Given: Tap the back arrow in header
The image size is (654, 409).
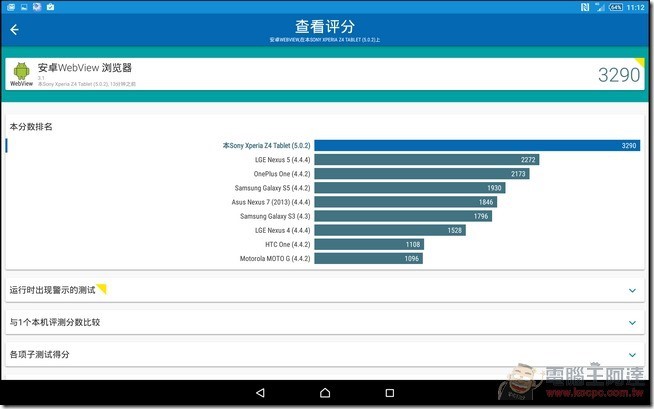Looking at the screenshot, I should [14, 30].
